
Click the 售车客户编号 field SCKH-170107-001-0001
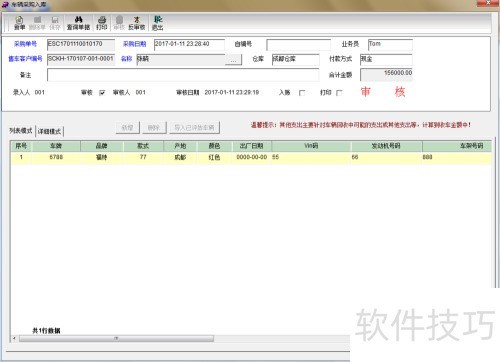(81, 59)
